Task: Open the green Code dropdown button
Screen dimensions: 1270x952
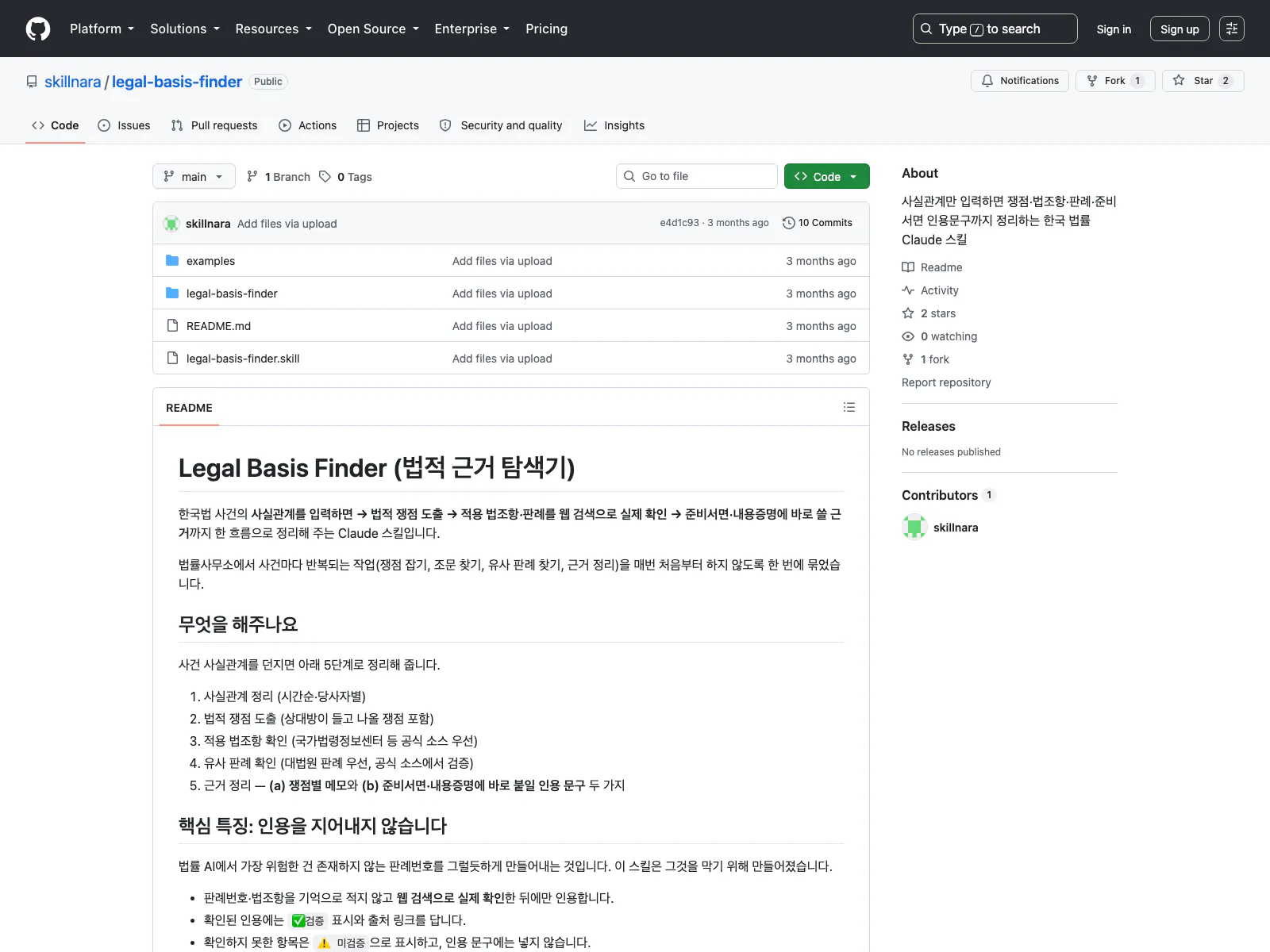Action: click(827, 176)
